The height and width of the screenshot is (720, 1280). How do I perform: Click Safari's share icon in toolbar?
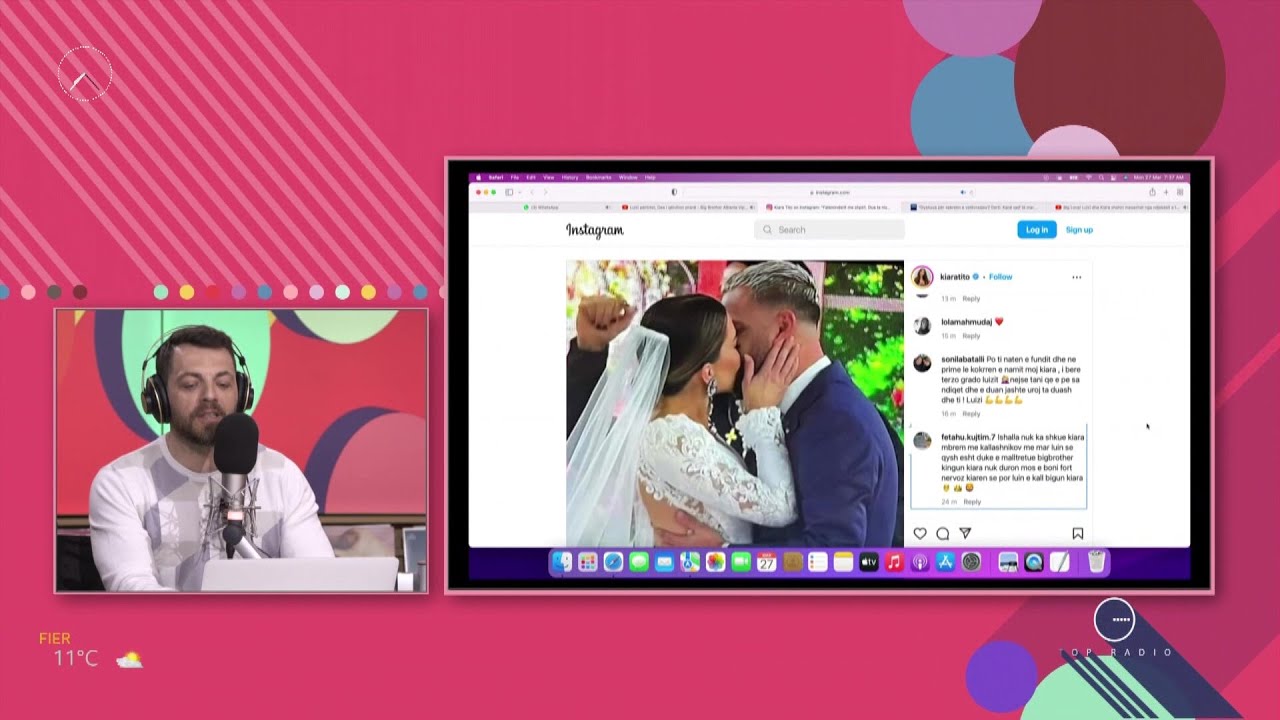pos(1152,192)
